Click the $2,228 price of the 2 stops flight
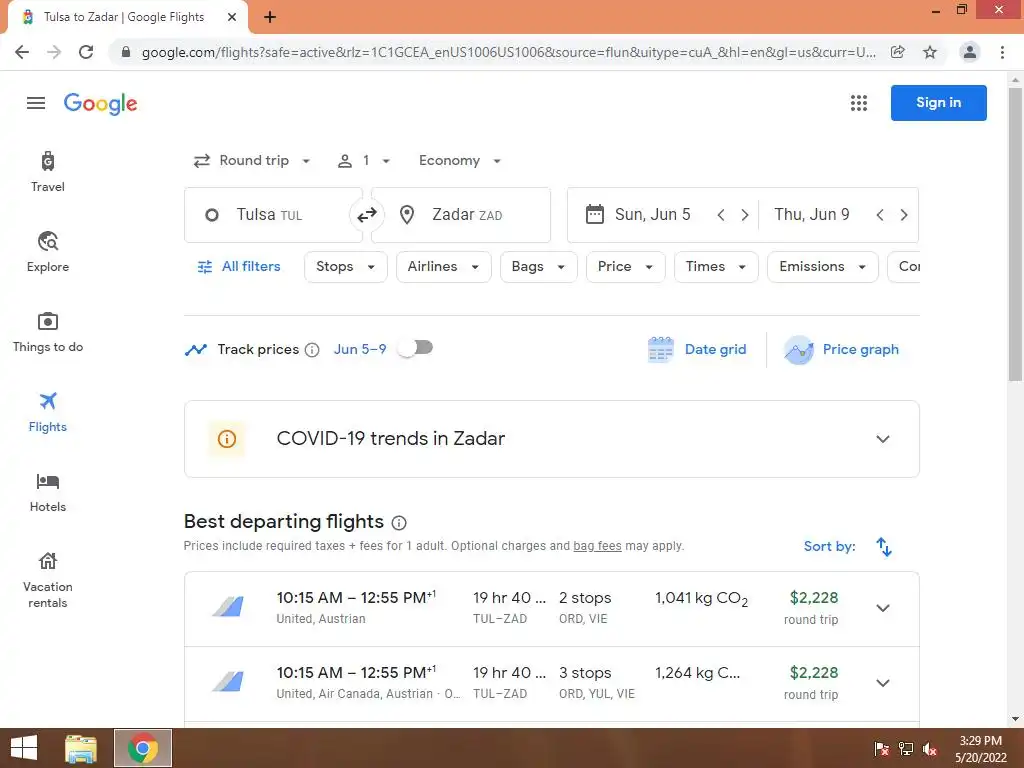This screenshot has height=768, width=1024. [814, 598]
